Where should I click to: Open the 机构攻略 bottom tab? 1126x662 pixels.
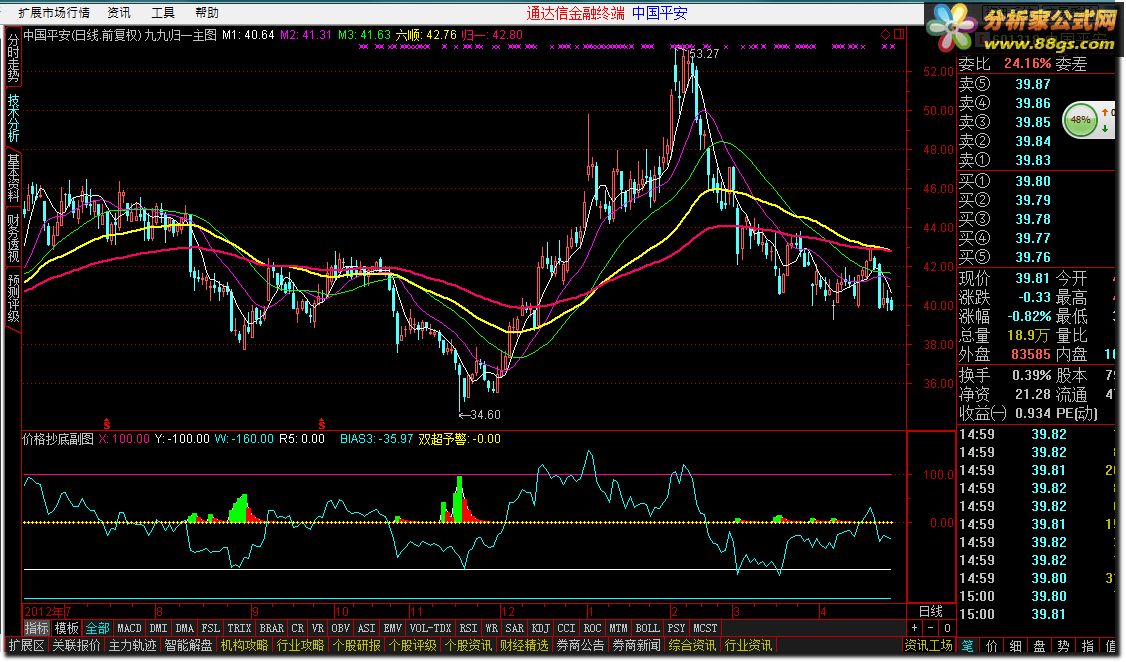coord(244,645)
